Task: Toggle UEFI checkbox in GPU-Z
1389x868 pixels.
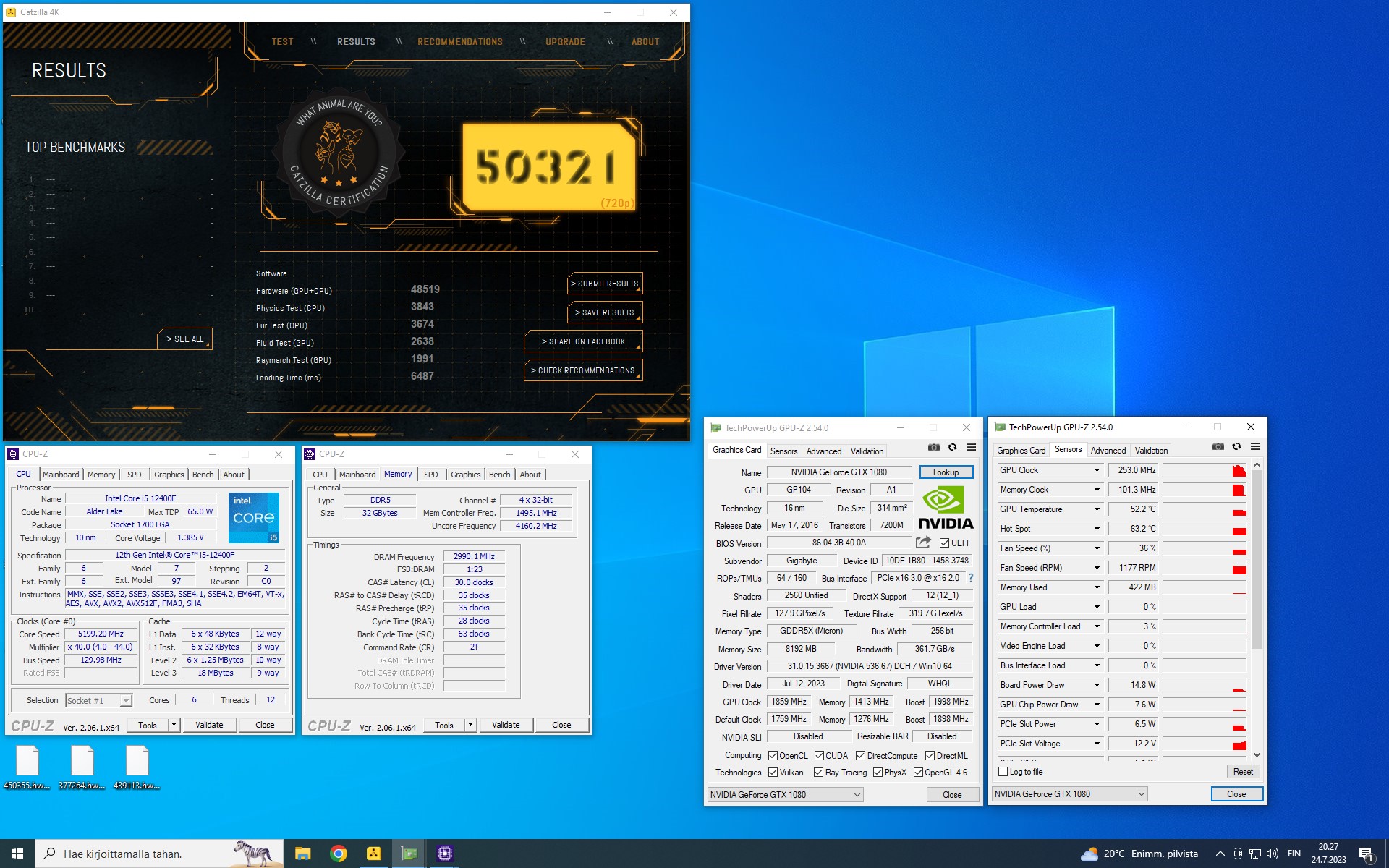Action: point(944,542)
